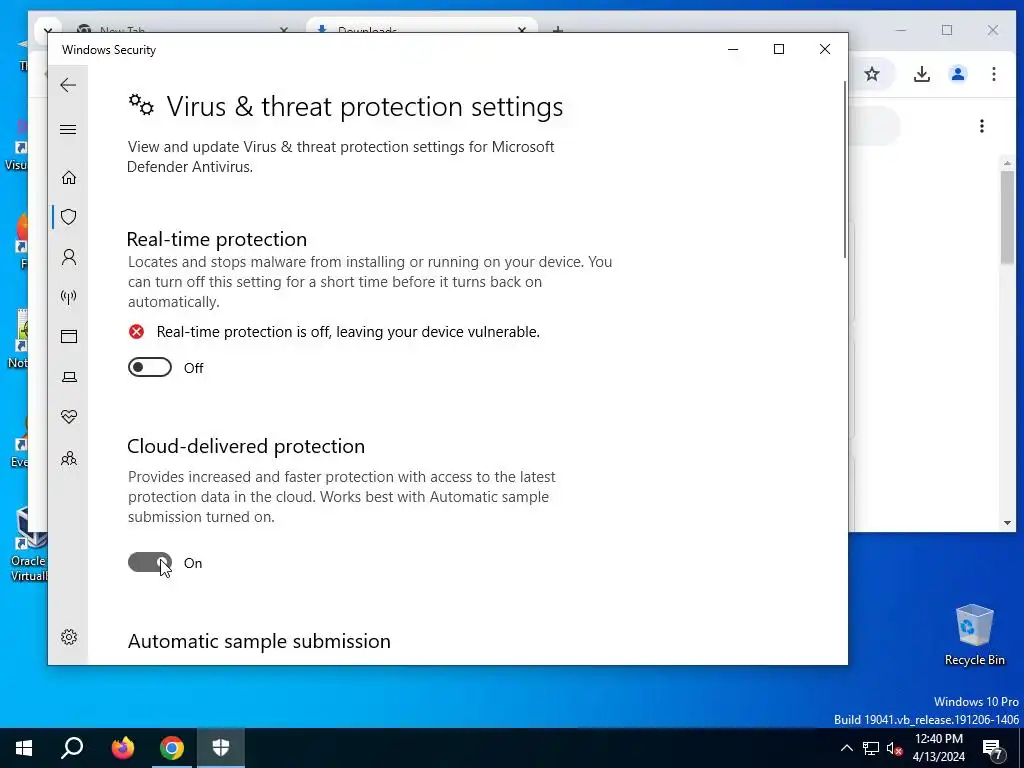Open taskbar clock and date
The width and height of the screenshot is (1024, 768).
click(x=938, y=748)
